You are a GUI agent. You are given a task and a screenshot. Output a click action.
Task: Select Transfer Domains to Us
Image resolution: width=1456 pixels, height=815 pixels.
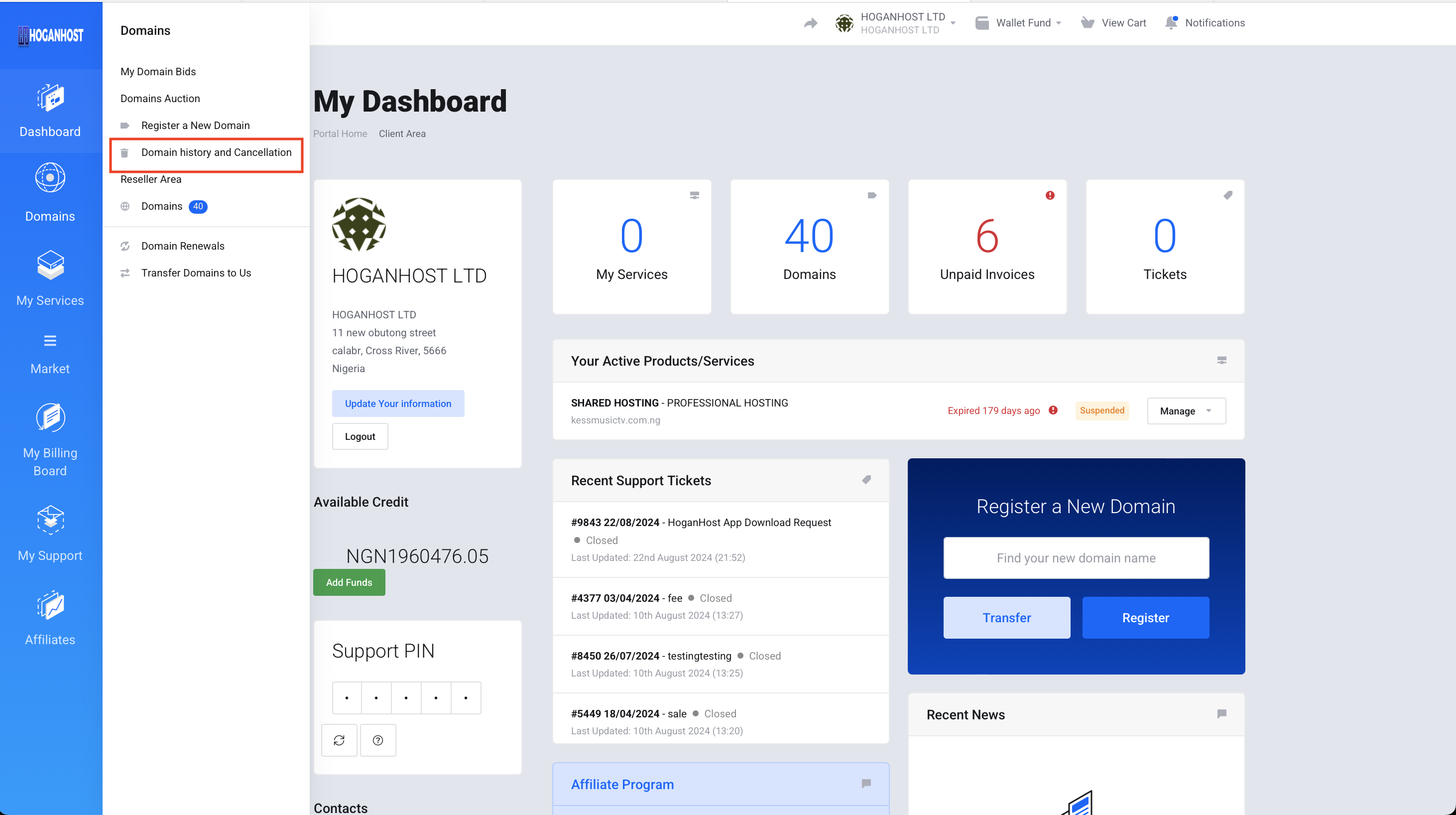(x=196, y=272)
